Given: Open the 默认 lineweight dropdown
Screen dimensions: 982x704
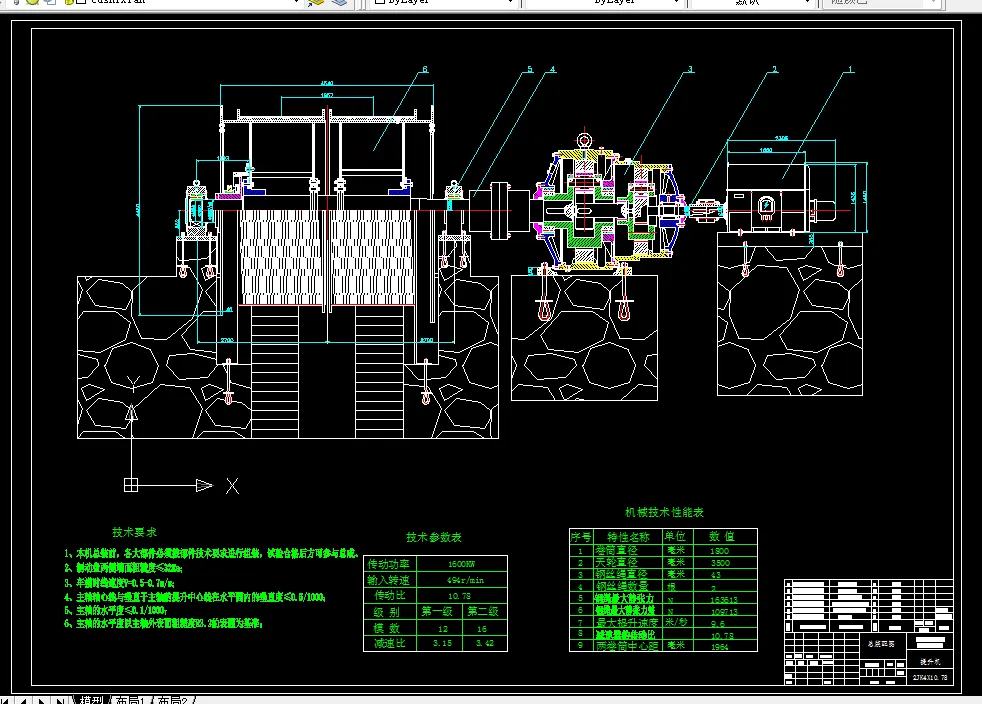Looking at the screenshot, I should tap(808, 3).
